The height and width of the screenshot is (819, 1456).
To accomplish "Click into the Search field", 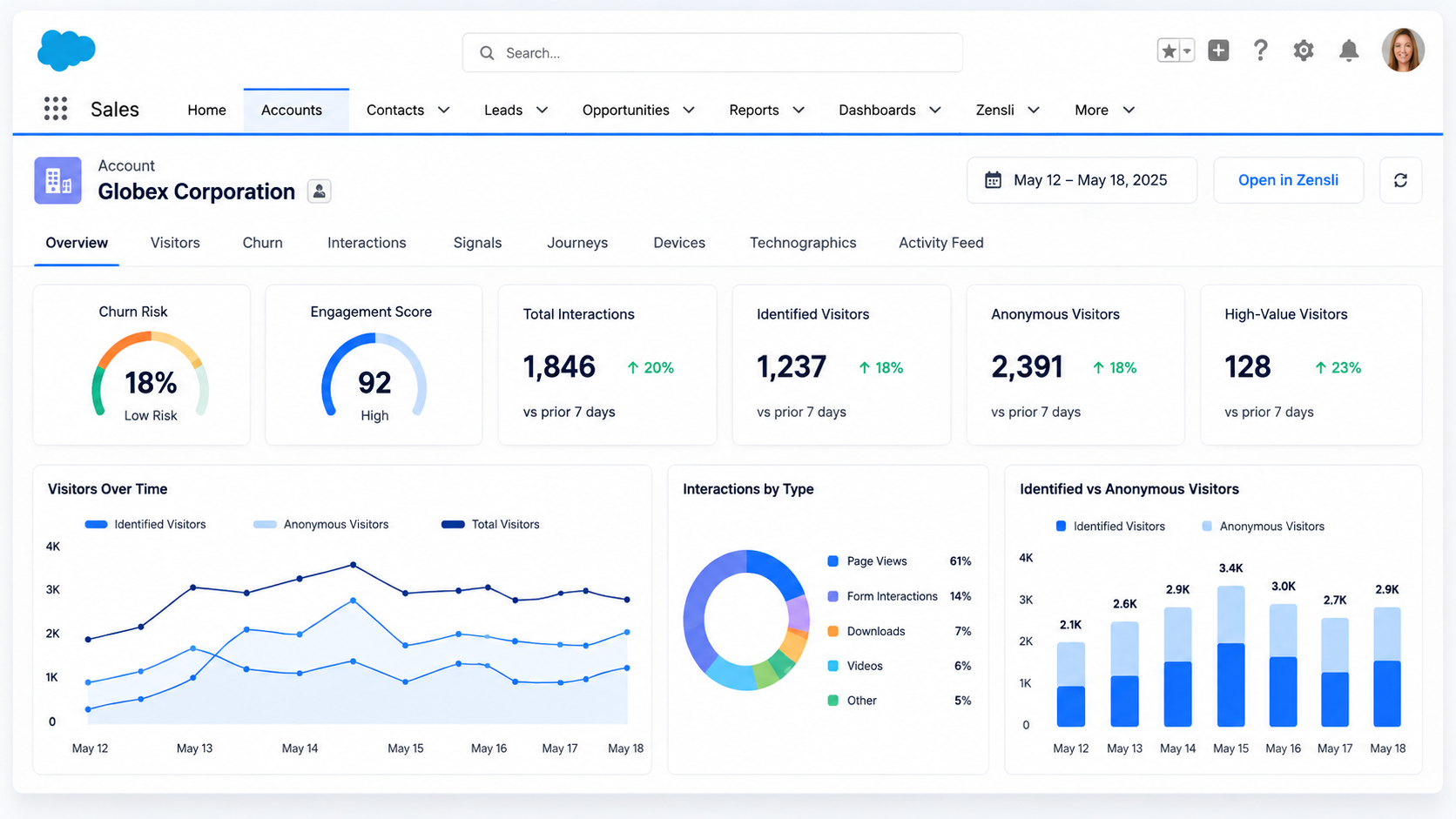I will [x=712, y=53].
